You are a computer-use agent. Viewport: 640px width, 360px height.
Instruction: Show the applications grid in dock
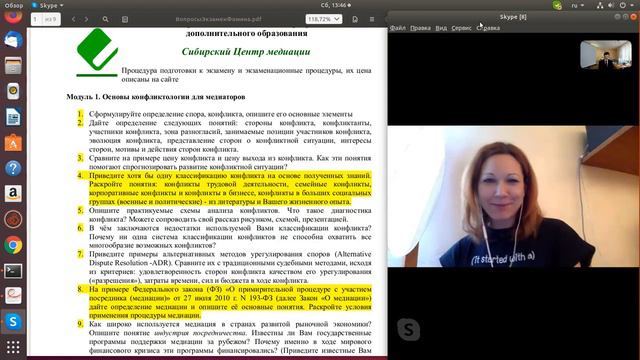pos(13,347)
